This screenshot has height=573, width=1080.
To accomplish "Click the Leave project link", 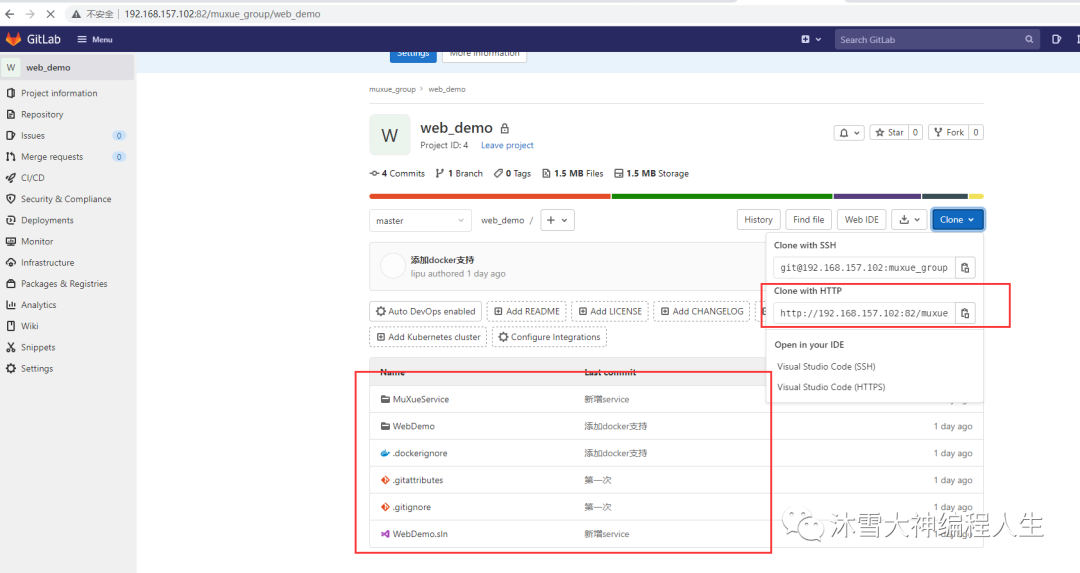I will [507, 145].
